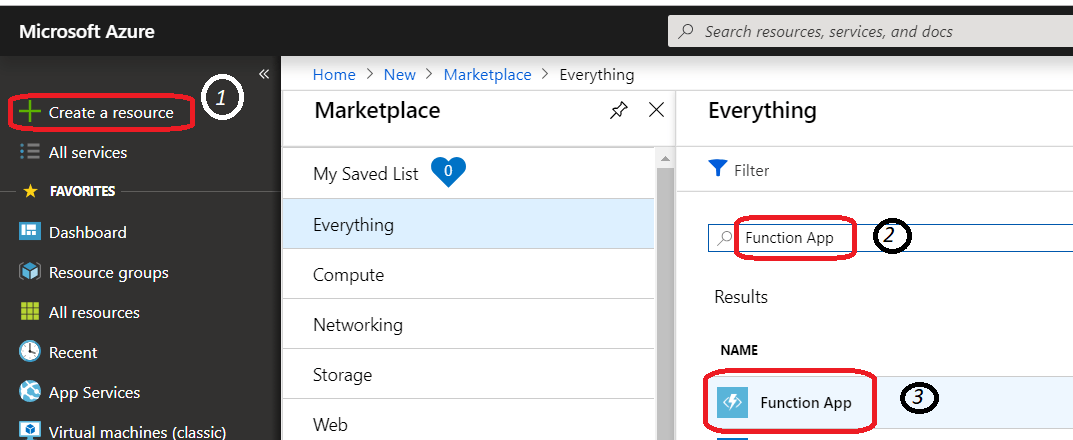Go to New breadcrumb
Image resolution: width=1073 pixels, height=440 pixels.
[x=400, y=75]
